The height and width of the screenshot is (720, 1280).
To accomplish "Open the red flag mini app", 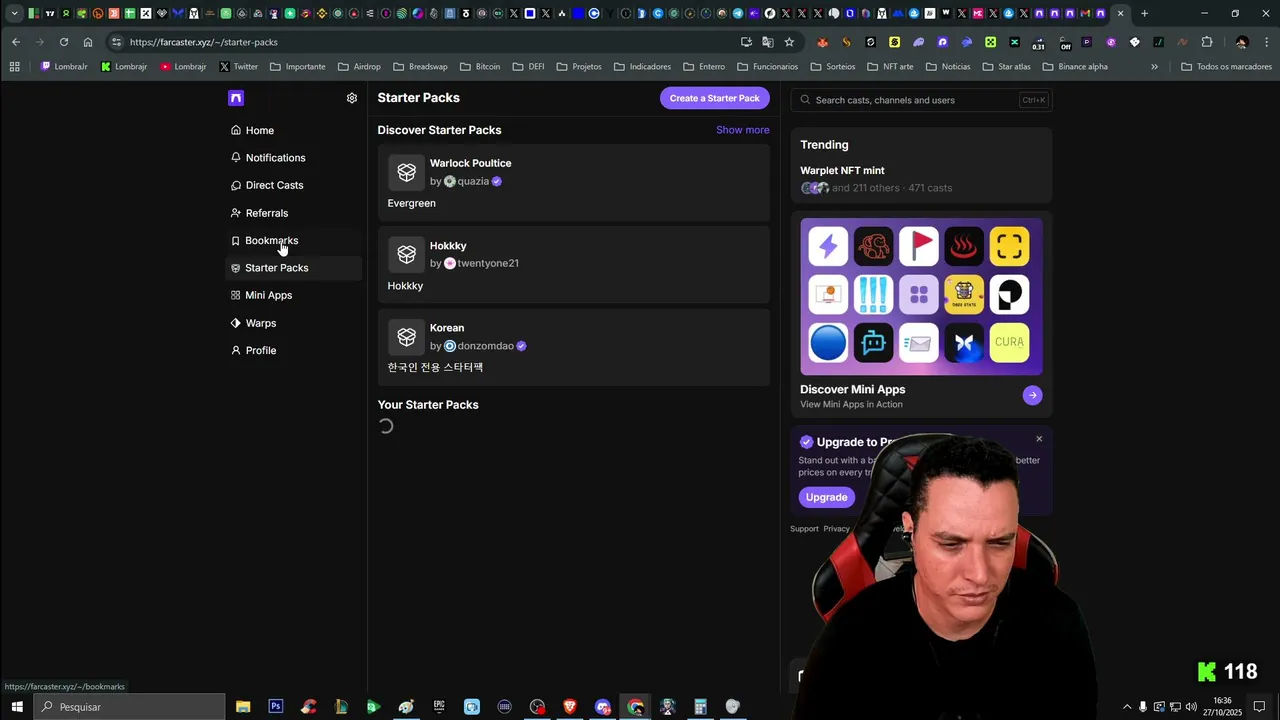I will click(x=918, y=246).
